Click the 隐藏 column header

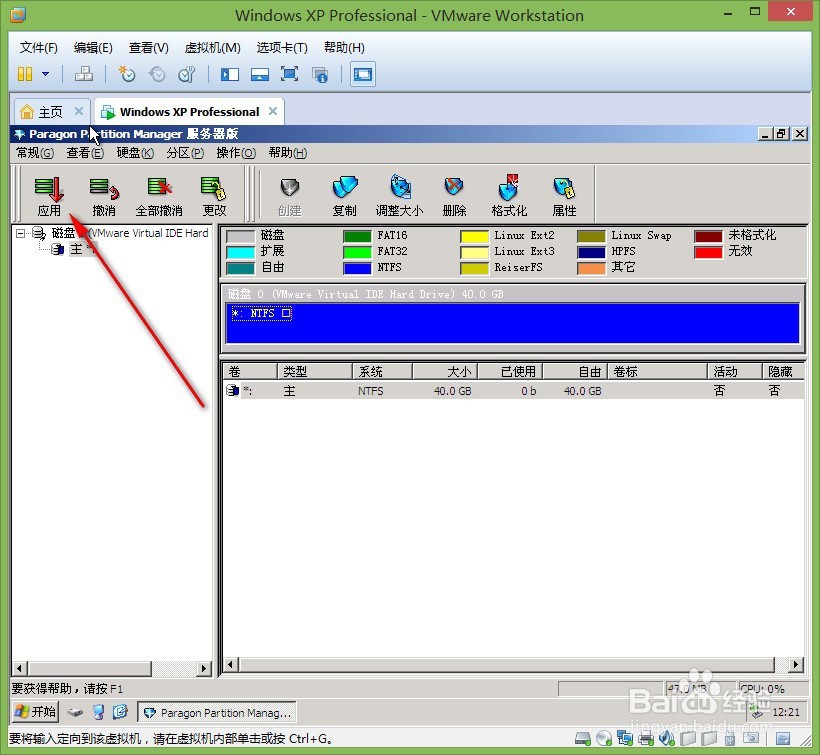(x=783, y=371)
